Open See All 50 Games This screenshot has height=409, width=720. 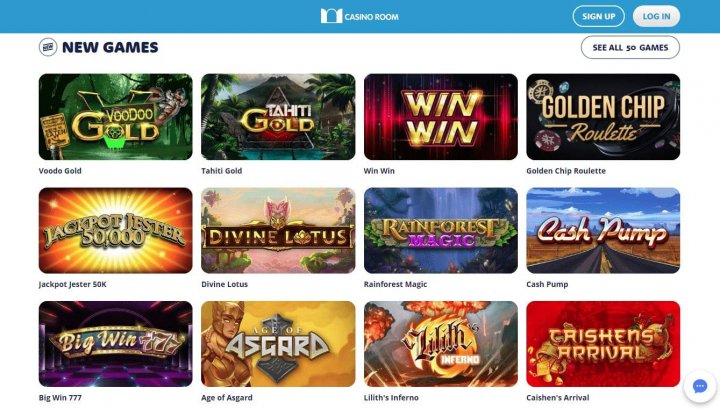630,47
